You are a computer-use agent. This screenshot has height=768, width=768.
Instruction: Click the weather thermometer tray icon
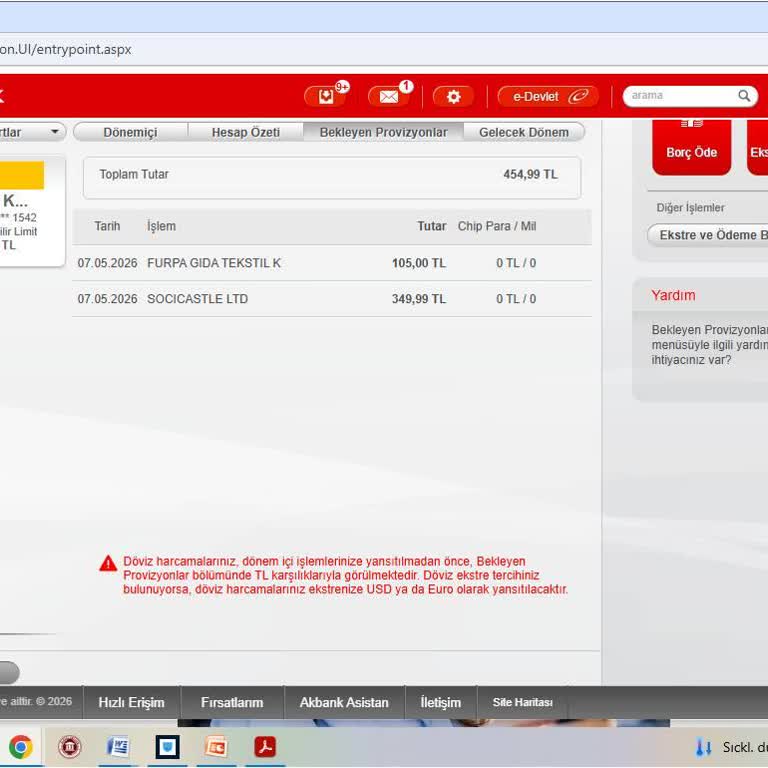click(704, 747)
